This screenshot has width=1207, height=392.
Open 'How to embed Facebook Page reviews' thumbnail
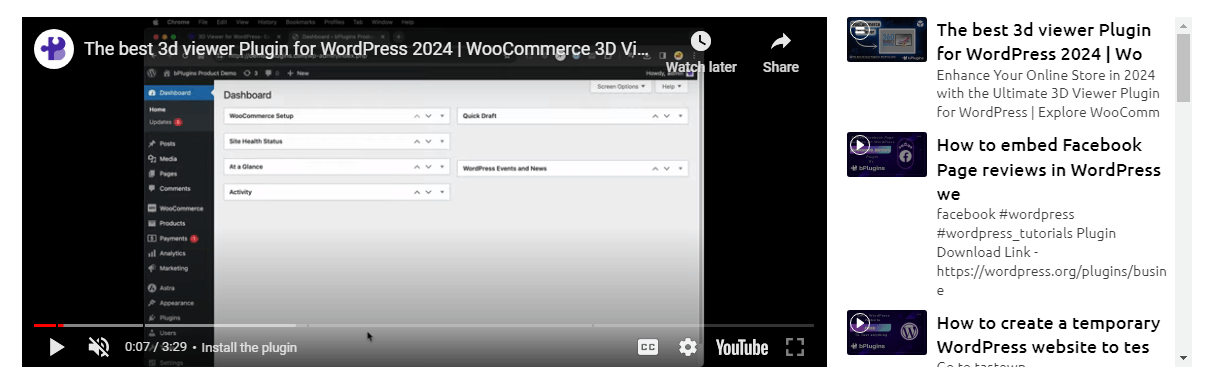pyautogui.click(x=887, y=155)
